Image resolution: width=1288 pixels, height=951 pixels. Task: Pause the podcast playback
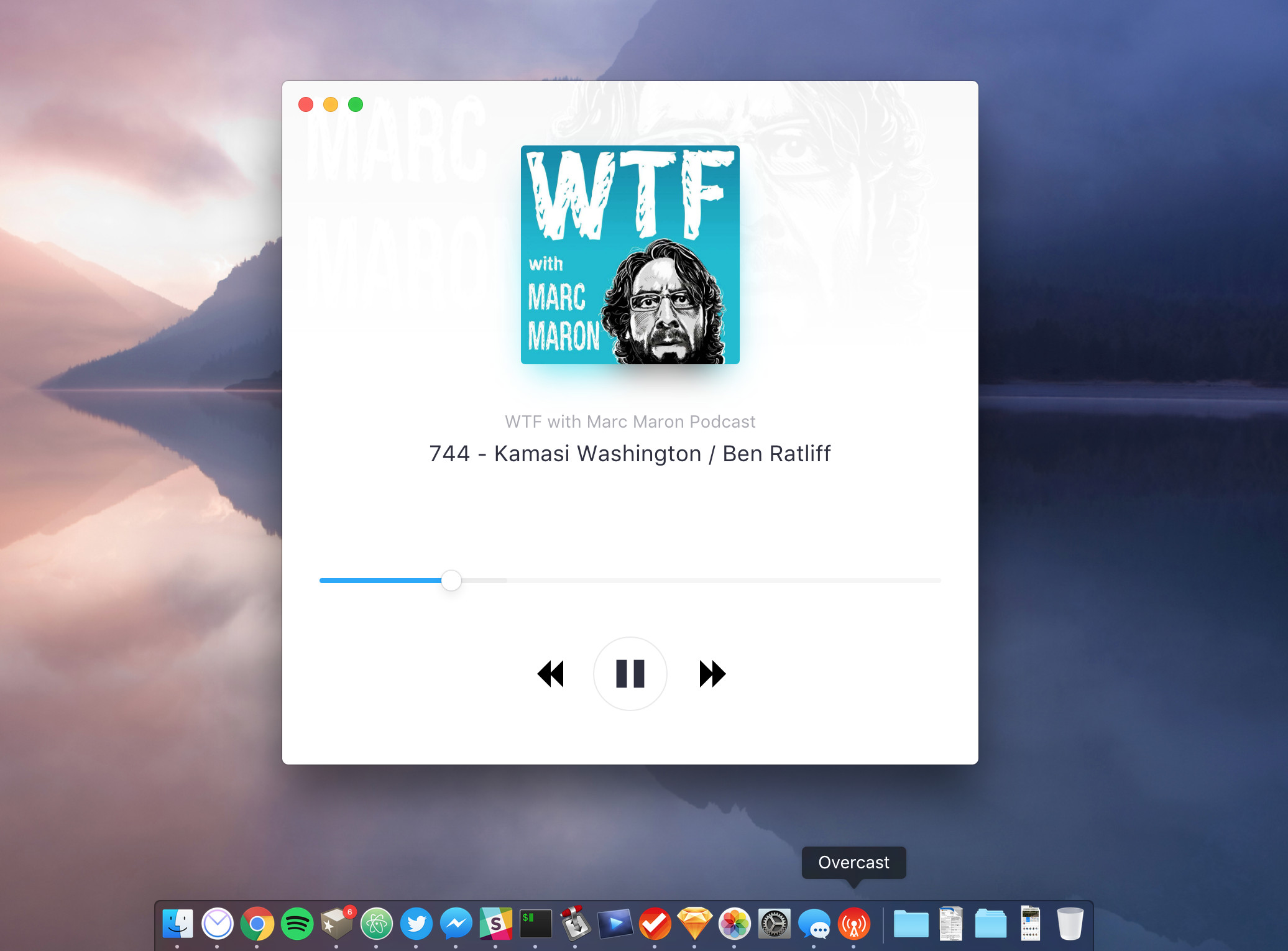tap(630, 674)
